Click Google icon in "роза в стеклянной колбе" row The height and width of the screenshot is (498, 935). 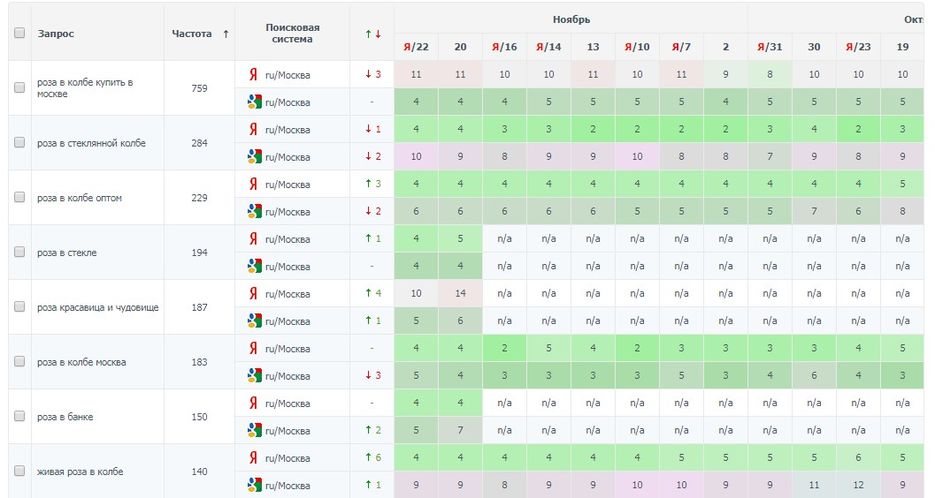(254, 157)
